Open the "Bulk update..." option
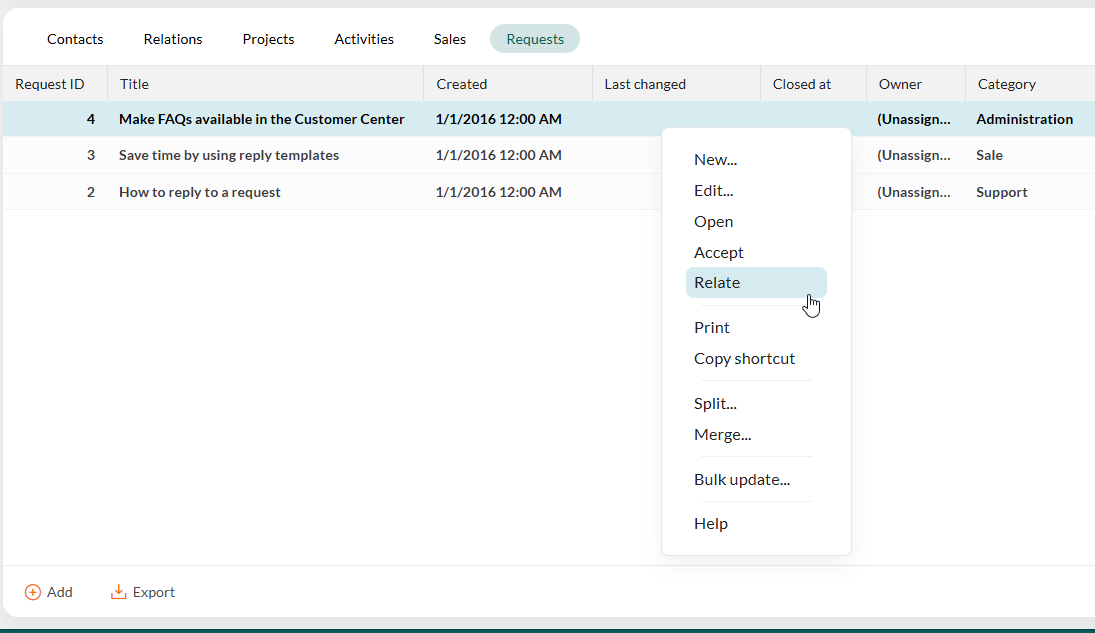Screen dimensions: 1095x633 (x=742, y=479)
